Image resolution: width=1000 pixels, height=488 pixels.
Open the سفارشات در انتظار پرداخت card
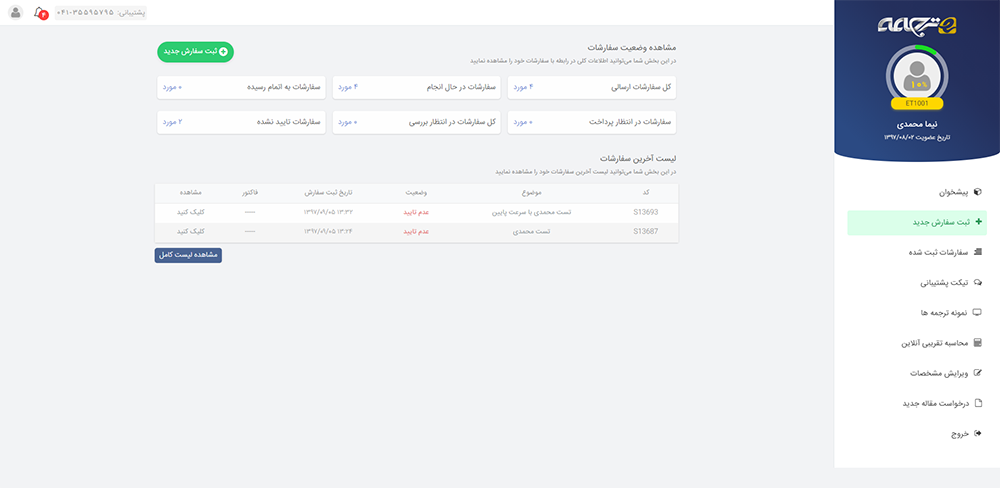point(592,122)
